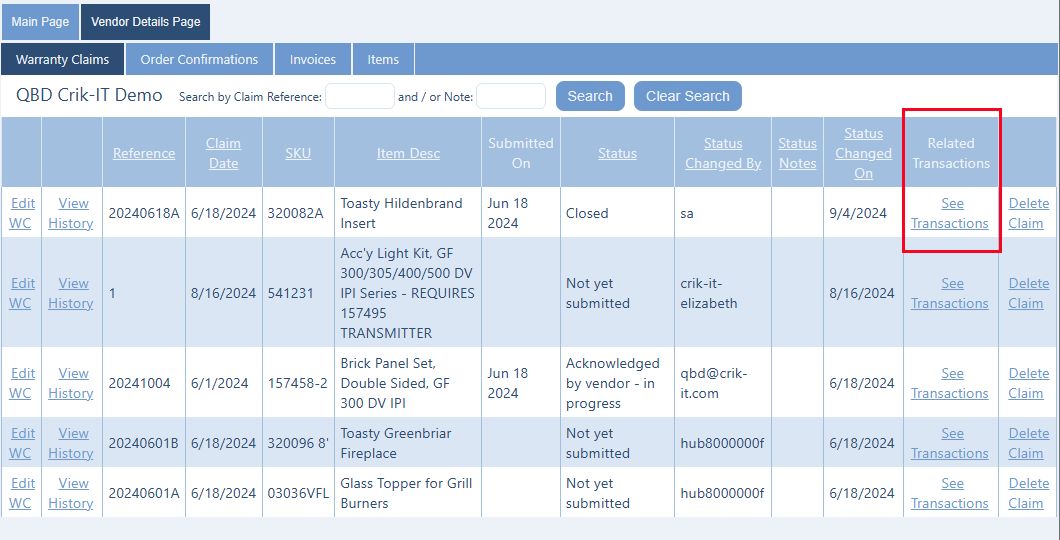Focus the Claim Reference search field

click(x=360, y=96)
